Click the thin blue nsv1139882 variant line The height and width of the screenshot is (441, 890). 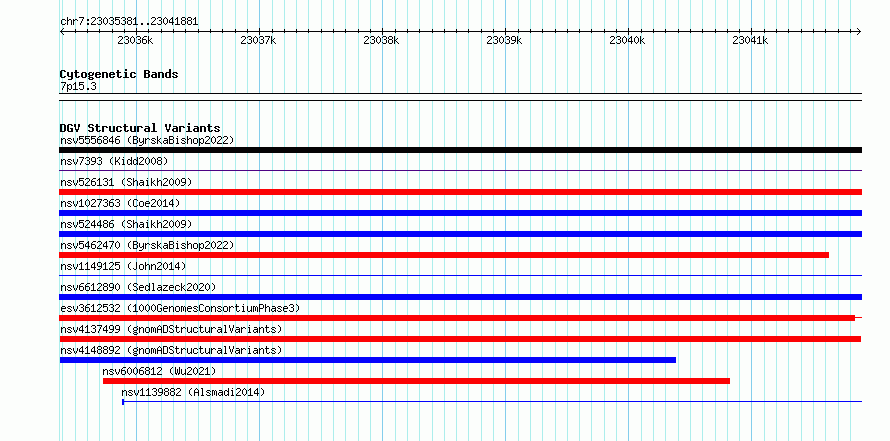pyautogui.click(x=492, y=402)
